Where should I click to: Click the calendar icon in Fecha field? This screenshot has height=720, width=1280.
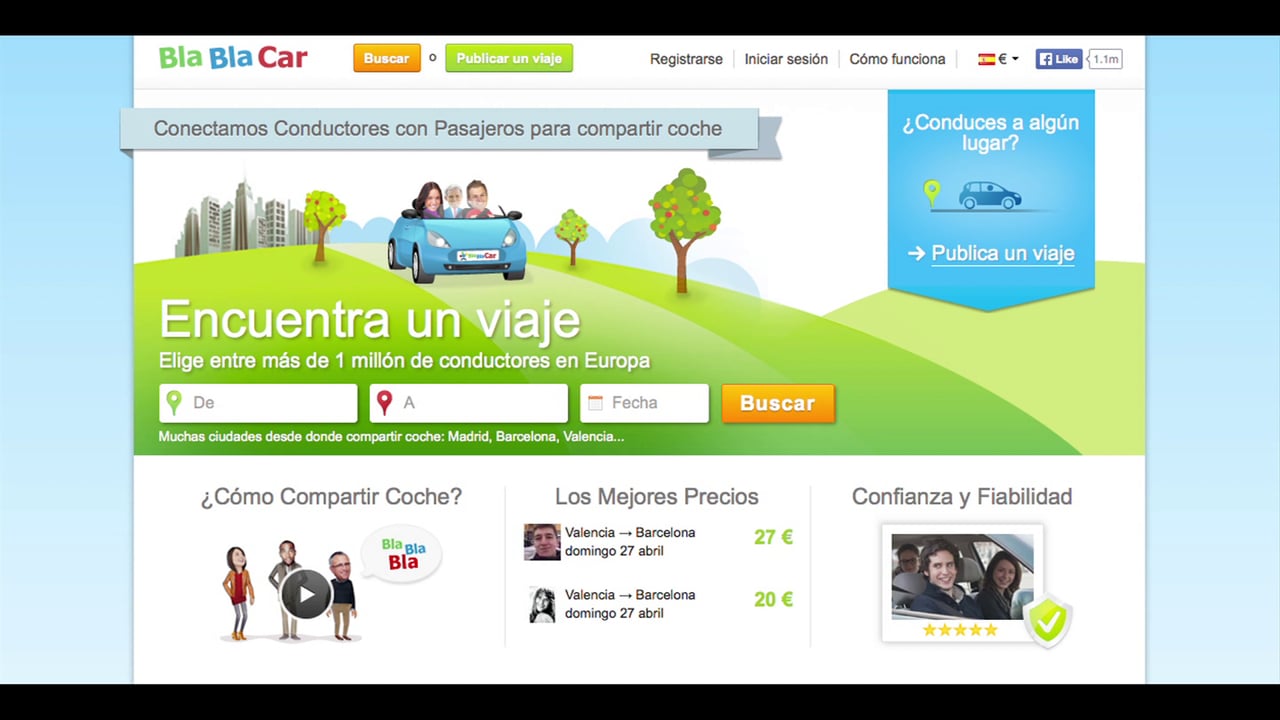(x=595, y=403)
